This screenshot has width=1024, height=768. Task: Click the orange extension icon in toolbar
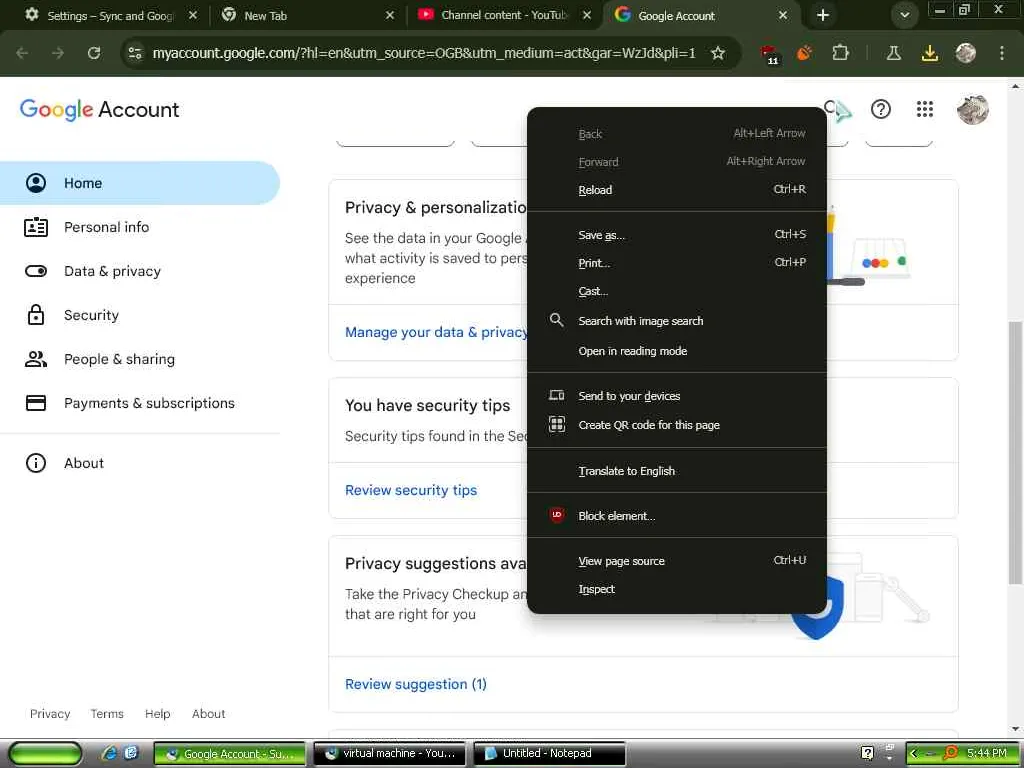pos(805,53)
